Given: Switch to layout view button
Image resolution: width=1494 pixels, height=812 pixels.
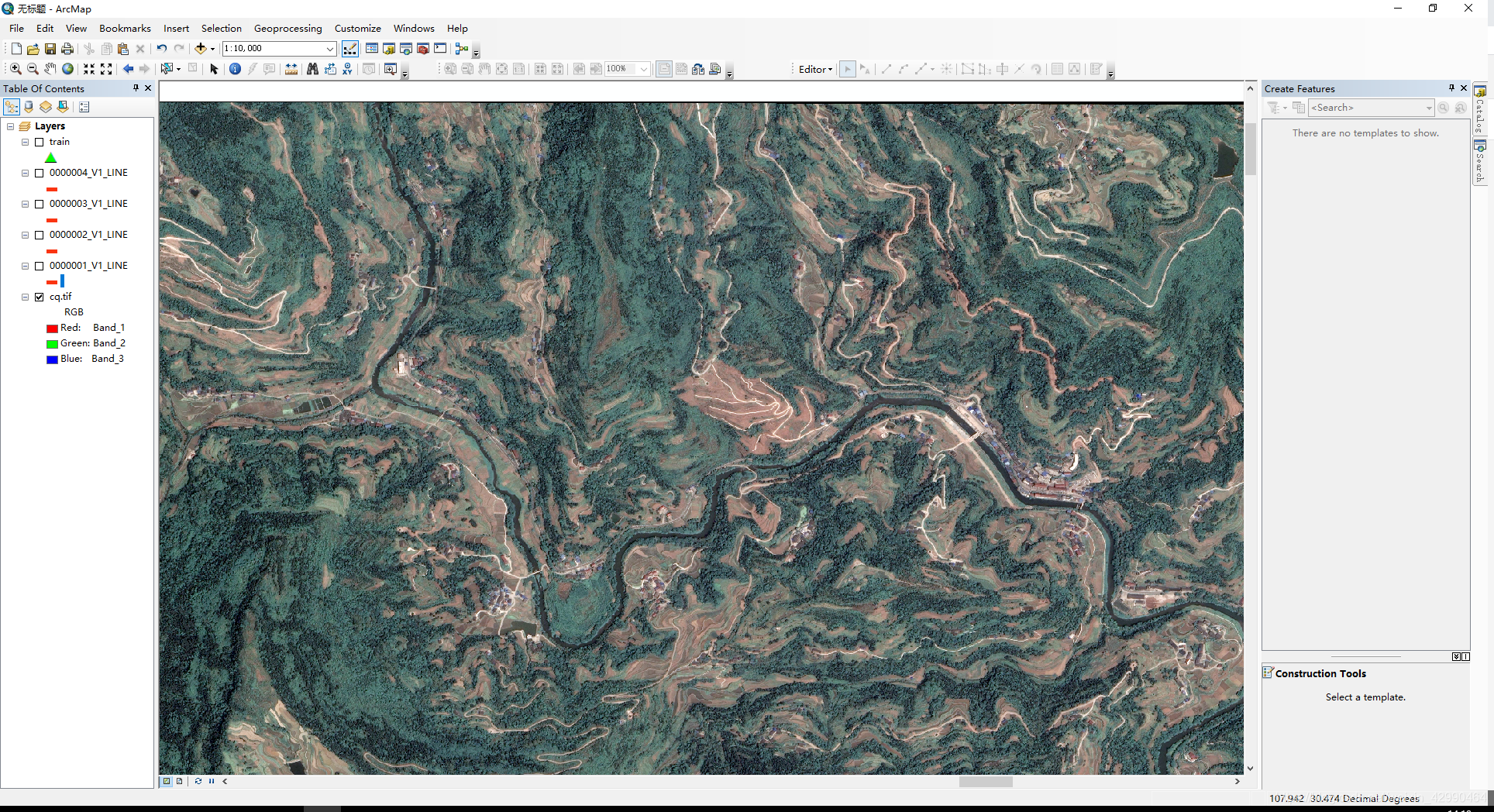Looking at the screenshot, I should coord(179,781).
